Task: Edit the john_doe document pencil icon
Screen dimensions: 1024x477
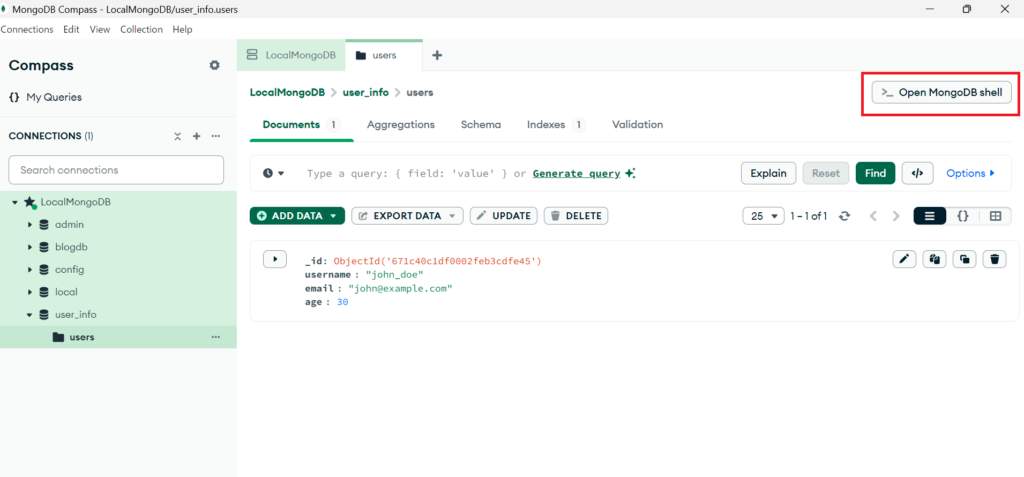Action: coord(904,259)
